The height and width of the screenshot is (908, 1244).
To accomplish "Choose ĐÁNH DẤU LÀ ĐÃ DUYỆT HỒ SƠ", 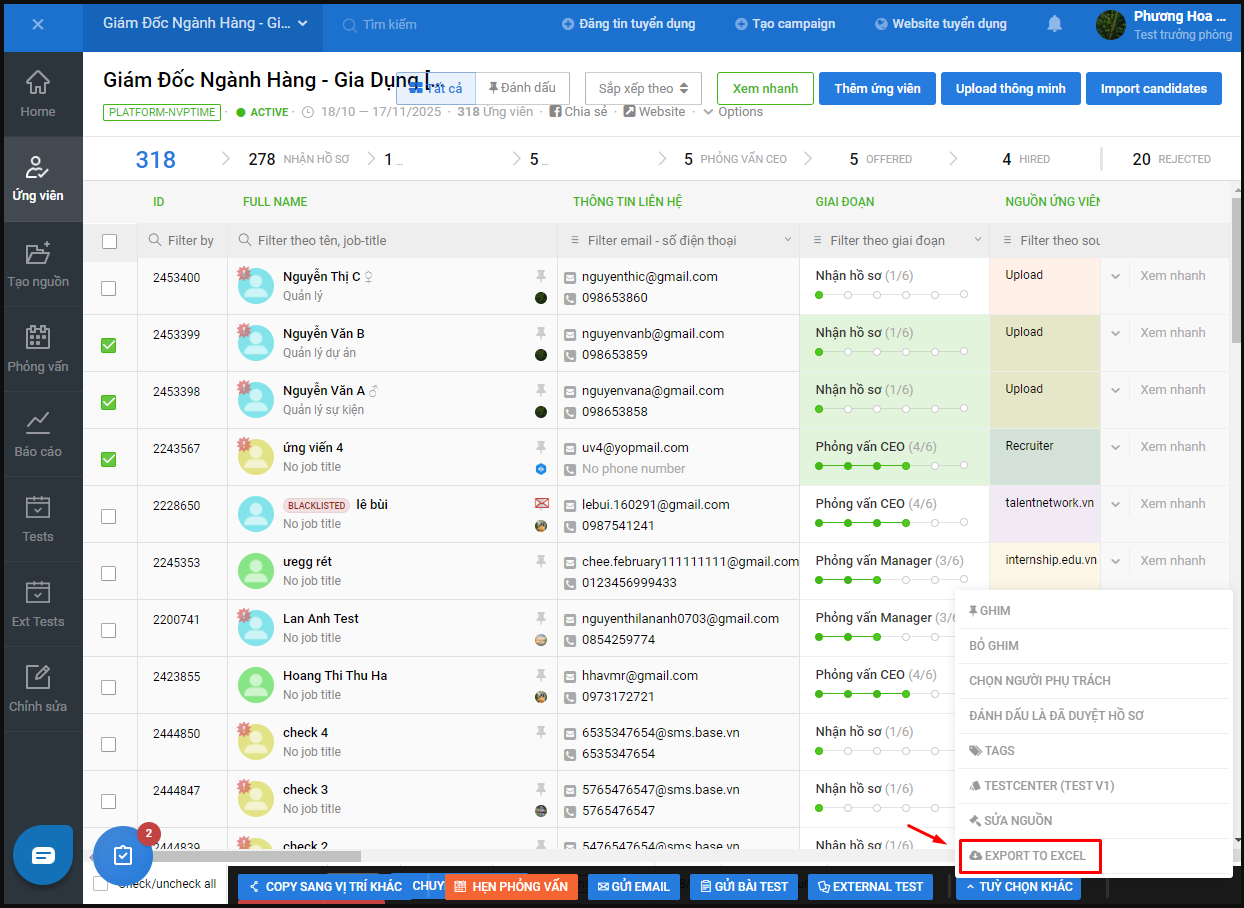I will click(x=1094, y=716).
